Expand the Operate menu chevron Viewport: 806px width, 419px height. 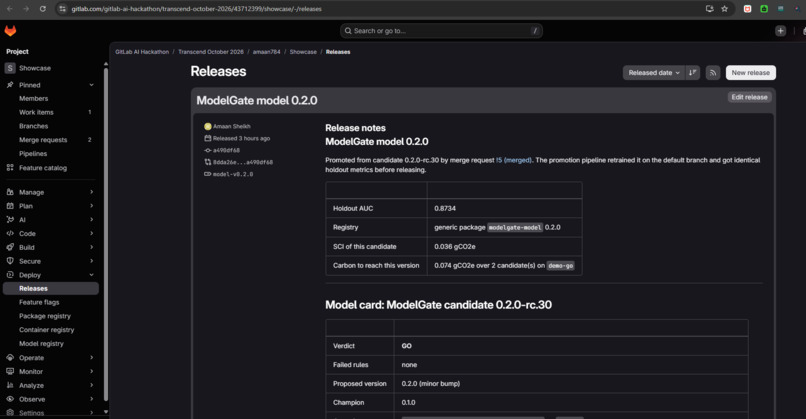(x=91, y=357)
